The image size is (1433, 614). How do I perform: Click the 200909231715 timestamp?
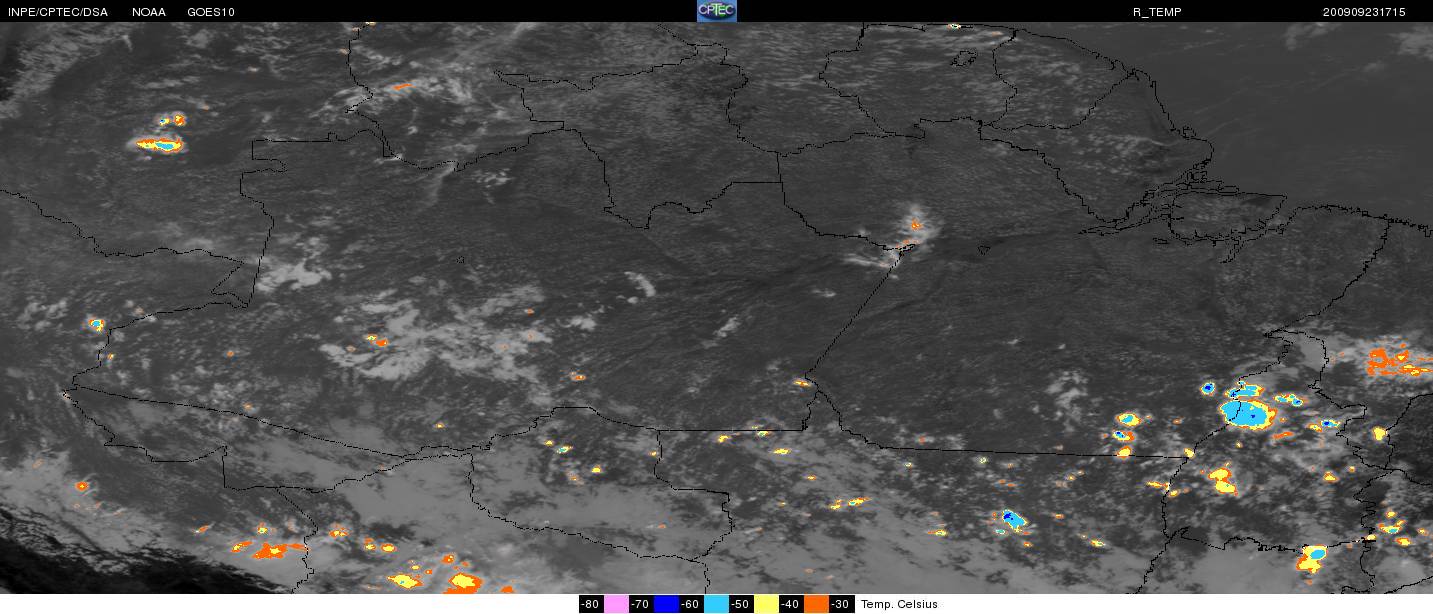[x=1365, y=12]
